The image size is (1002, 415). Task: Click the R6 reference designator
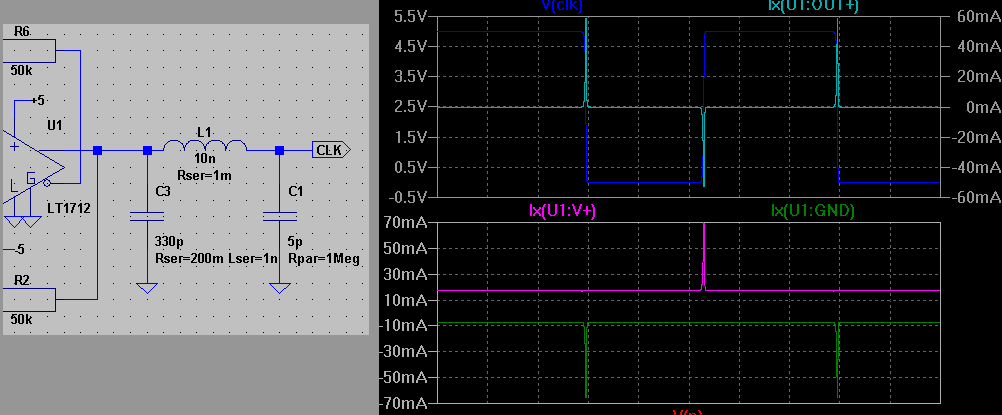21,31
